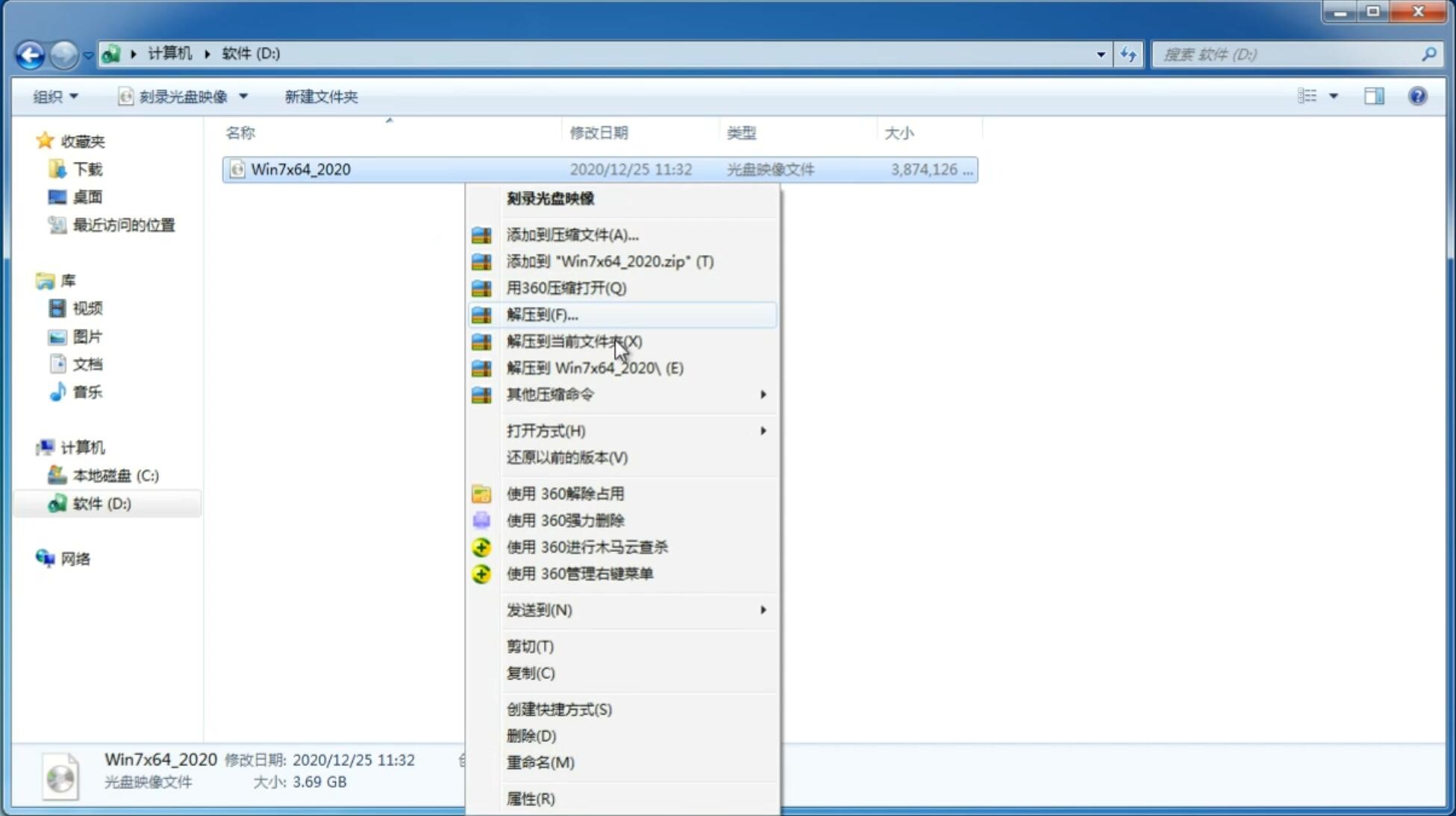The width and height of the screenshot is (1456, 816).
Task: Expand 发送到 submenu arrow
Action: 762,610
